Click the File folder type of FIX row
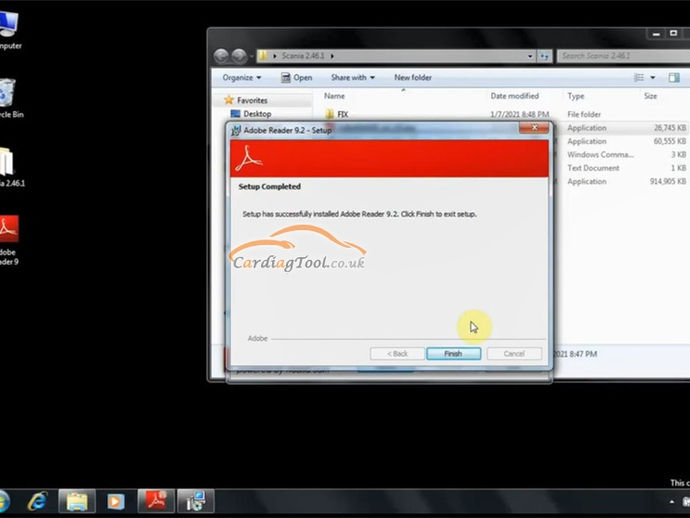Viewport: 690px width, 518px height. click(584, 114)
